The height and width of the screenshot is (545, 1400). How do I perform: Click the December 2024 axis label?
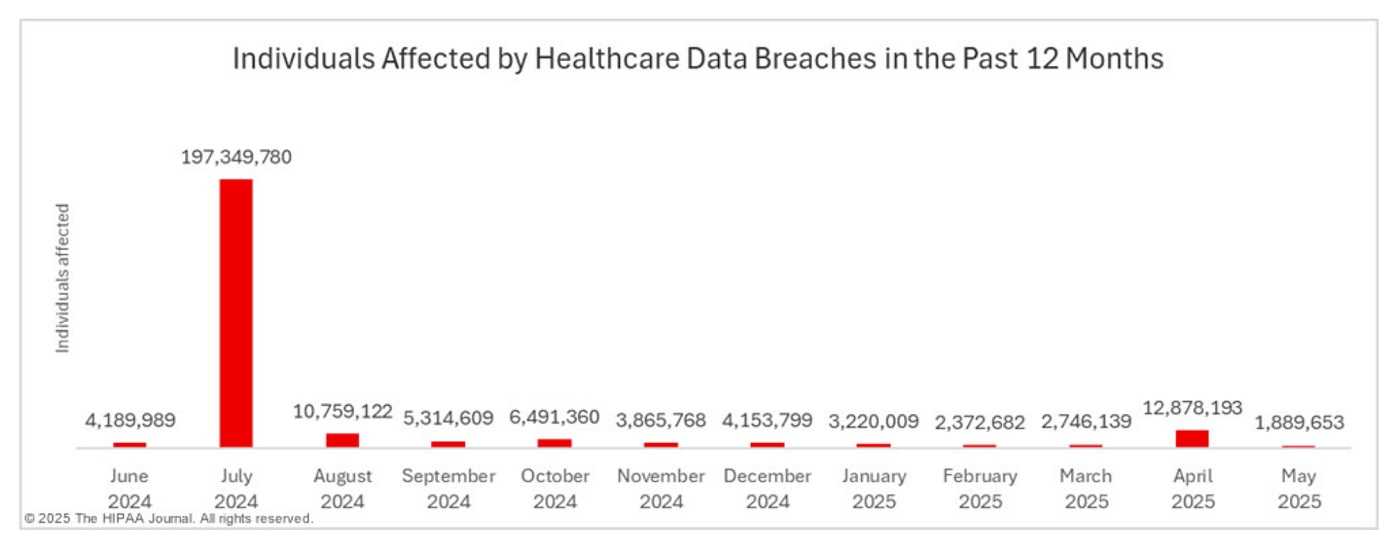click(x=767, y=489)
